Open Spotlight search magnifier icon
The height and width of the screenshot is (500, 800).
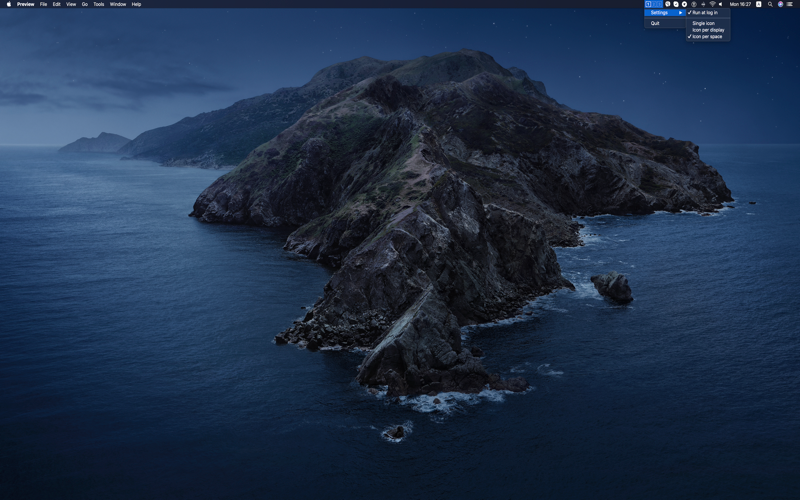click(770, 4)
